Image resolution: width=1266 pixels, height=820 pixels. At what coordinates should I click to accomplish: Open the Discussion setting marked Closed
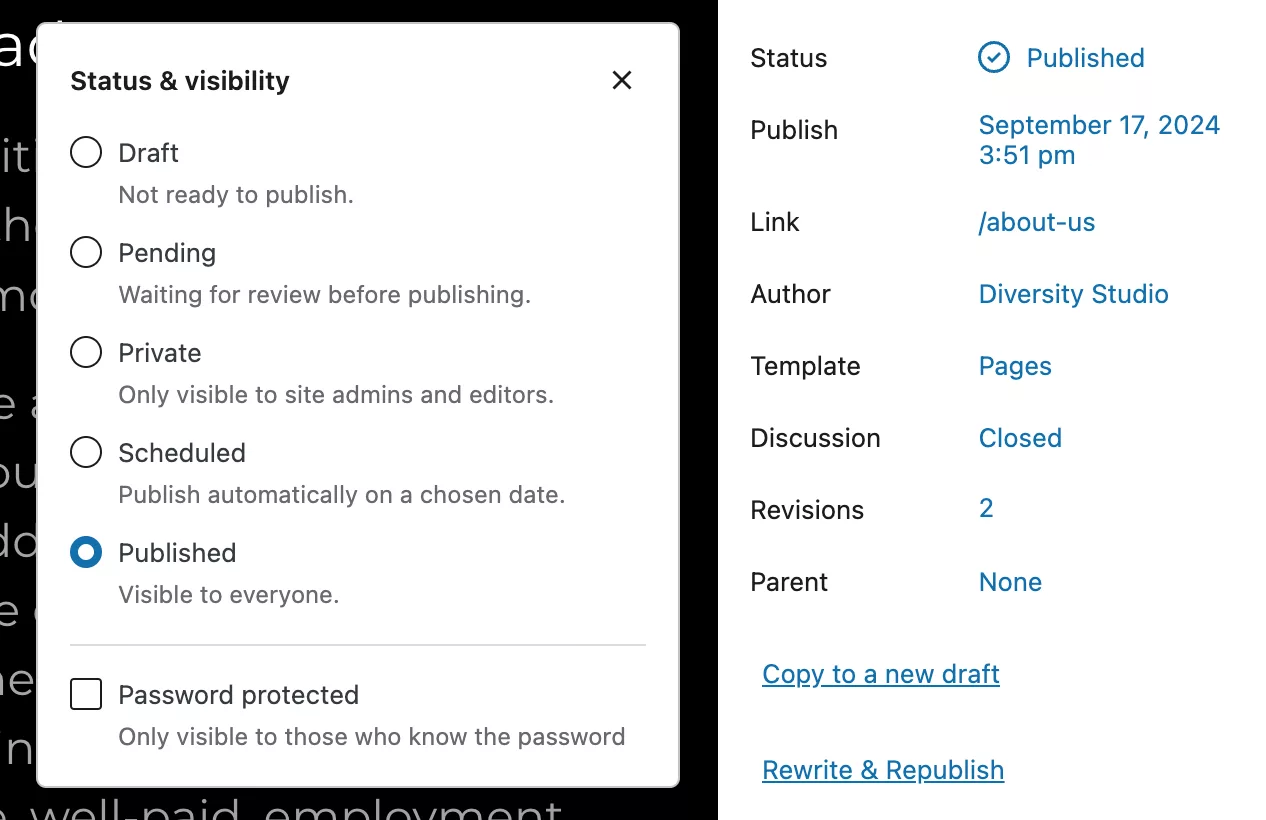pos(1019,438)
